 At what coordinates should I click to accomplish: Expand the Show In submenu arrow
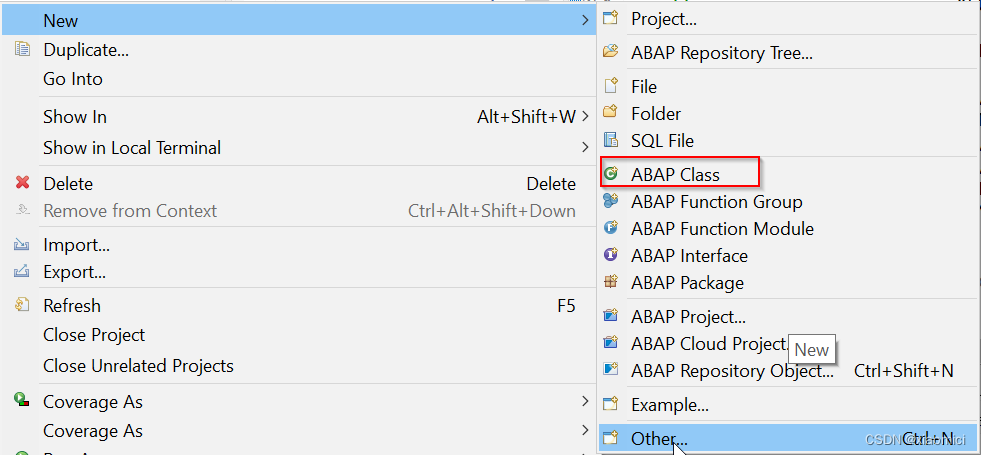pyautogui.click(x=585, y=117)
